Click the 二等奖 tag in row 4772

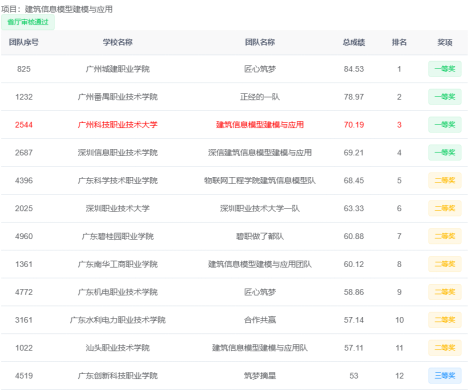445,292
